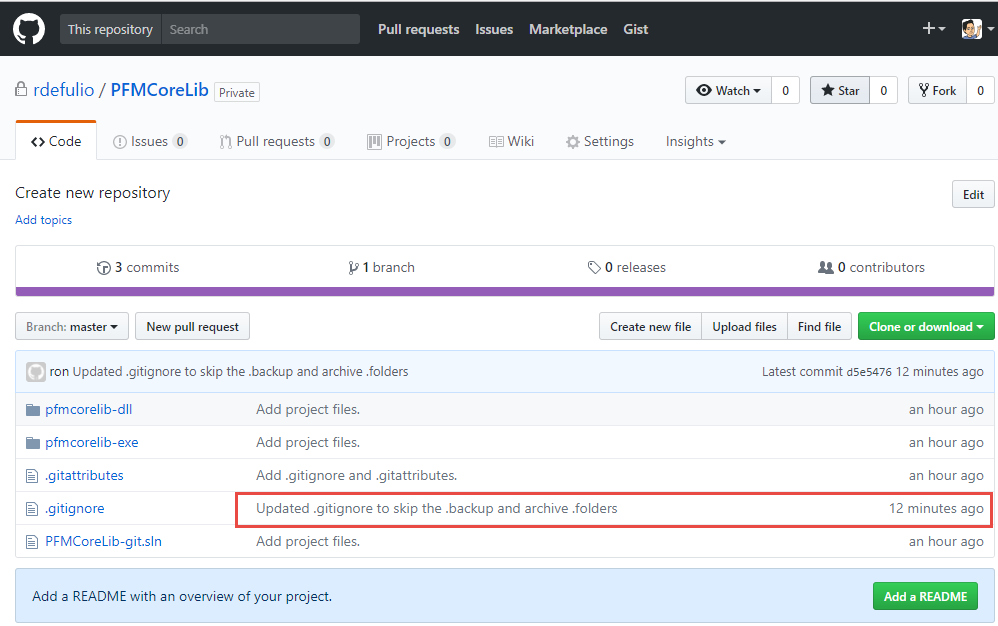Click Create new file button
Viewport: 998px width, 626px height.
[650, 326]
